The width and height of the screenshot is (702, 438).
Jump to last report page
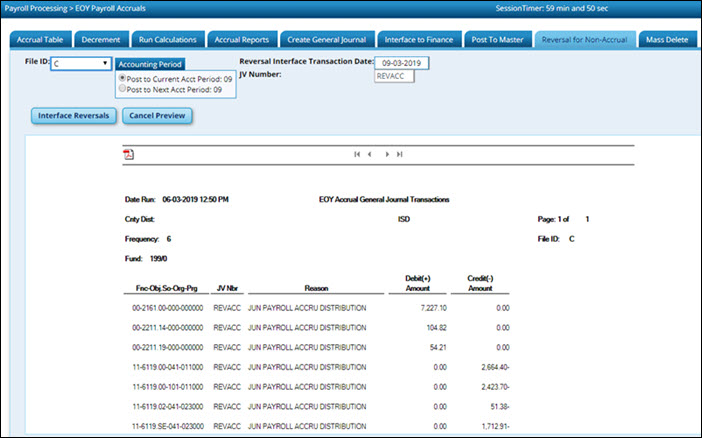click(x=400, y=154)
